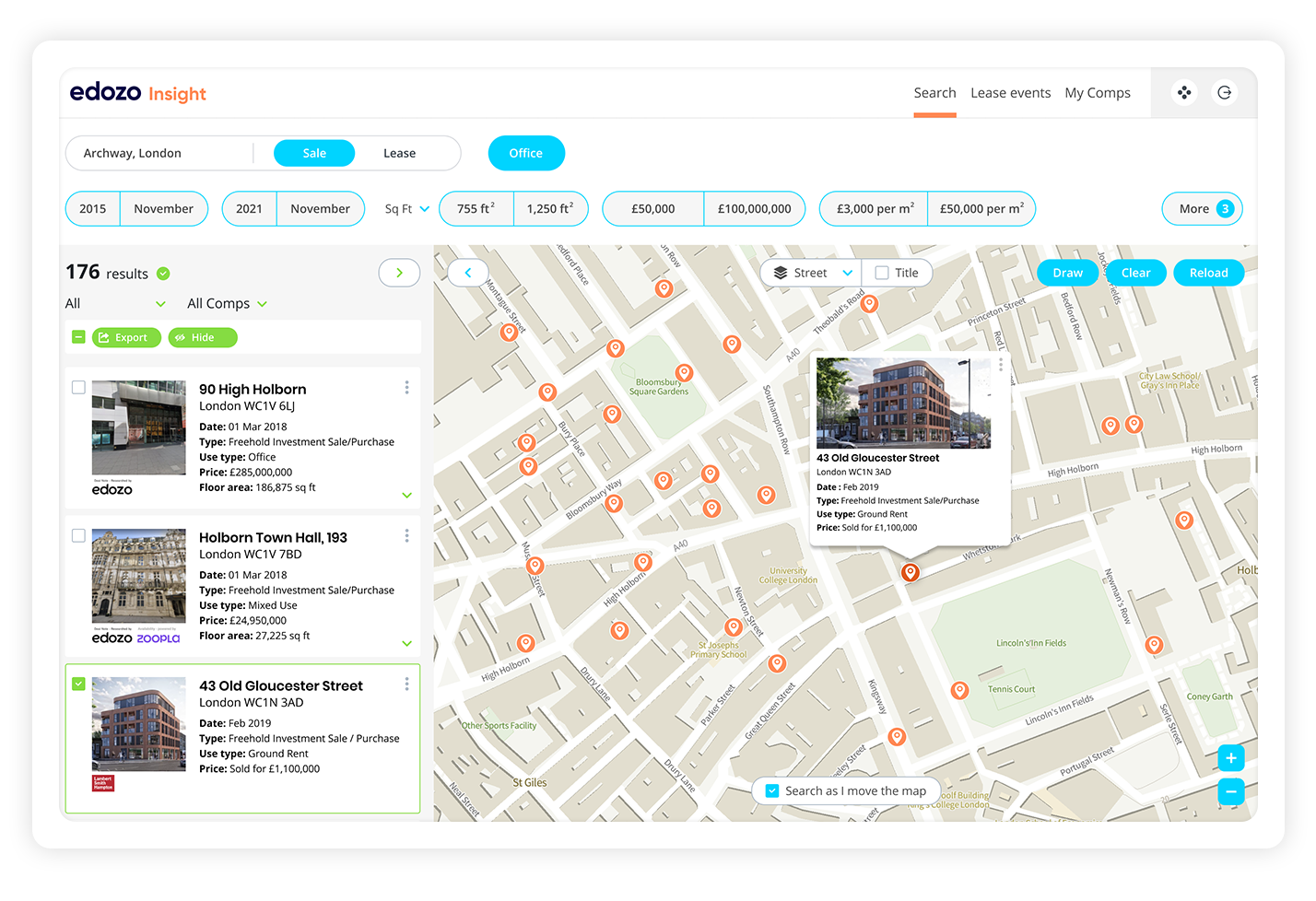
Task: Open the apps grid icon in the header
Action: pyautogui.click(x=1184, y=92)
